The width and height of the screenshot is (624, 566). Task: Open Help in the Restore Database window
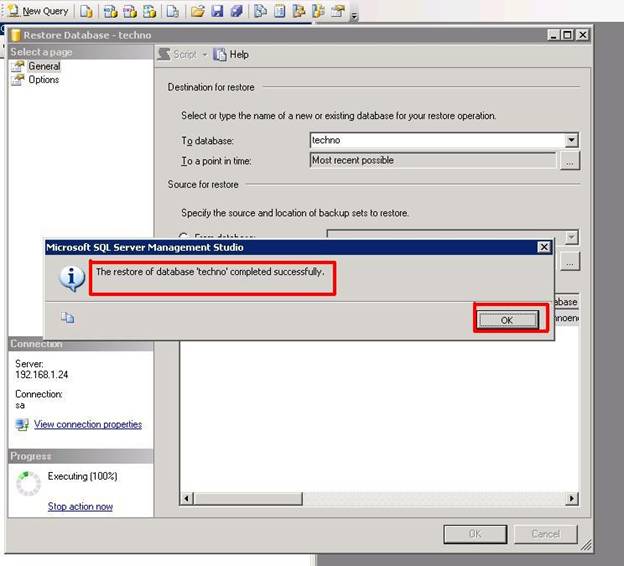click(x=231, y=55)
